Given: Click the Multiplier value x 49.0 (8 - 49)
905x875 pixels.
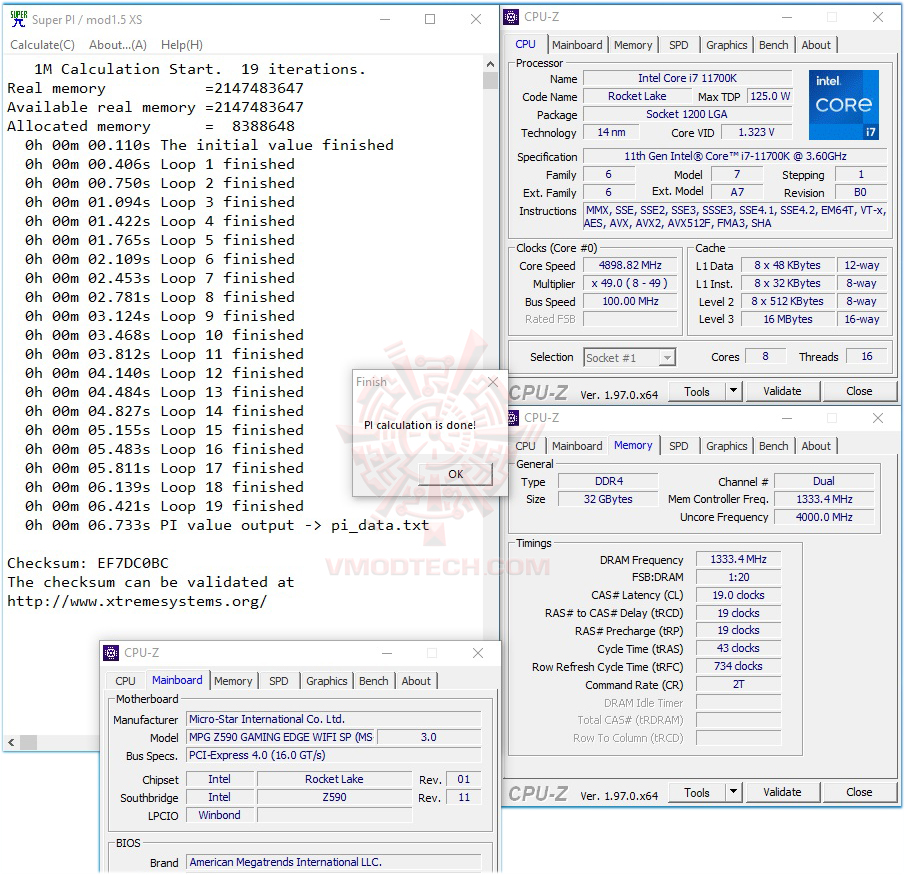Looking at the screenshot, I should point(630,283).
